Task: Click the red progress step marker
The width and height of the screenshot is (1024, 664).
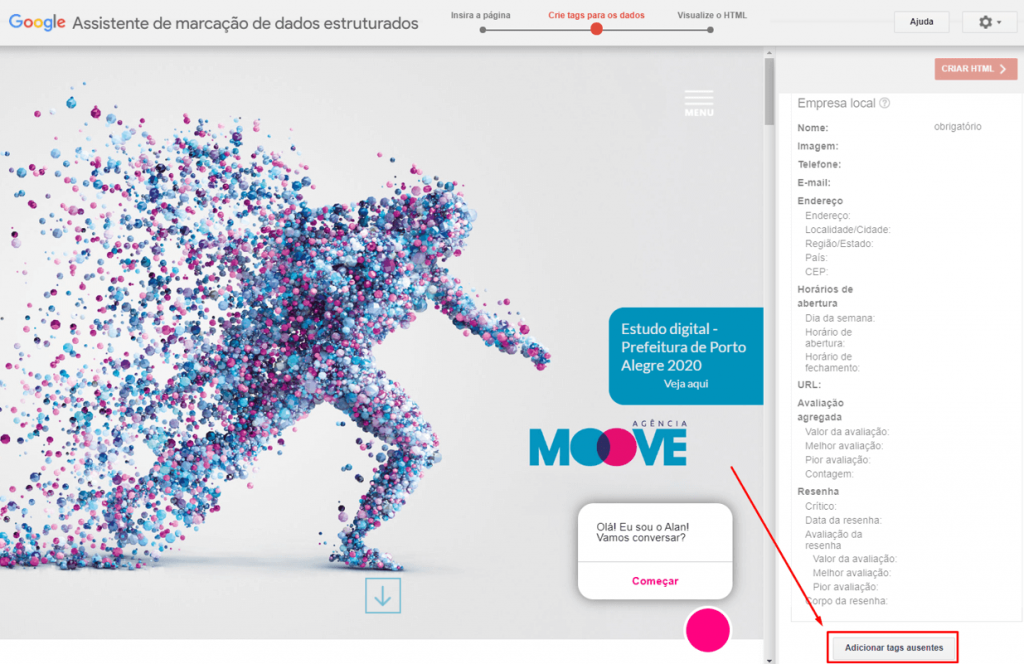Action: click(596, 29)
